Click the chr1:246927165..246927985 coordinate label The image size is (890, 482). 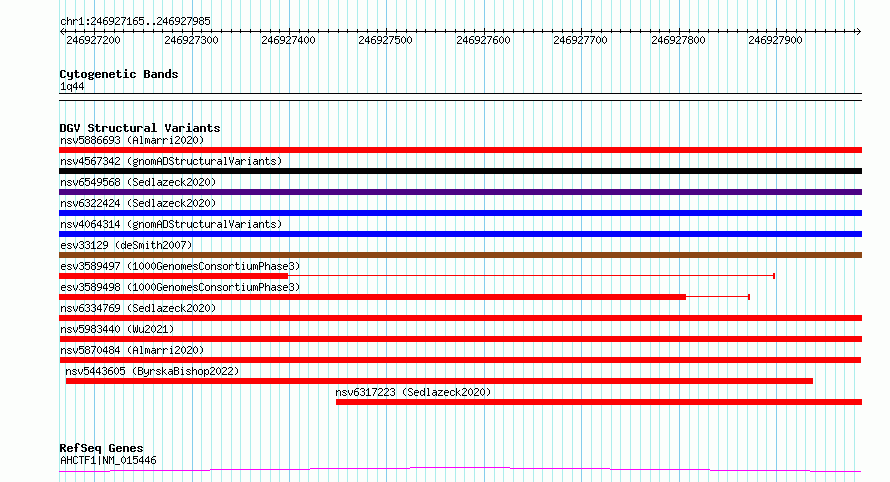[x=135, y=21]
